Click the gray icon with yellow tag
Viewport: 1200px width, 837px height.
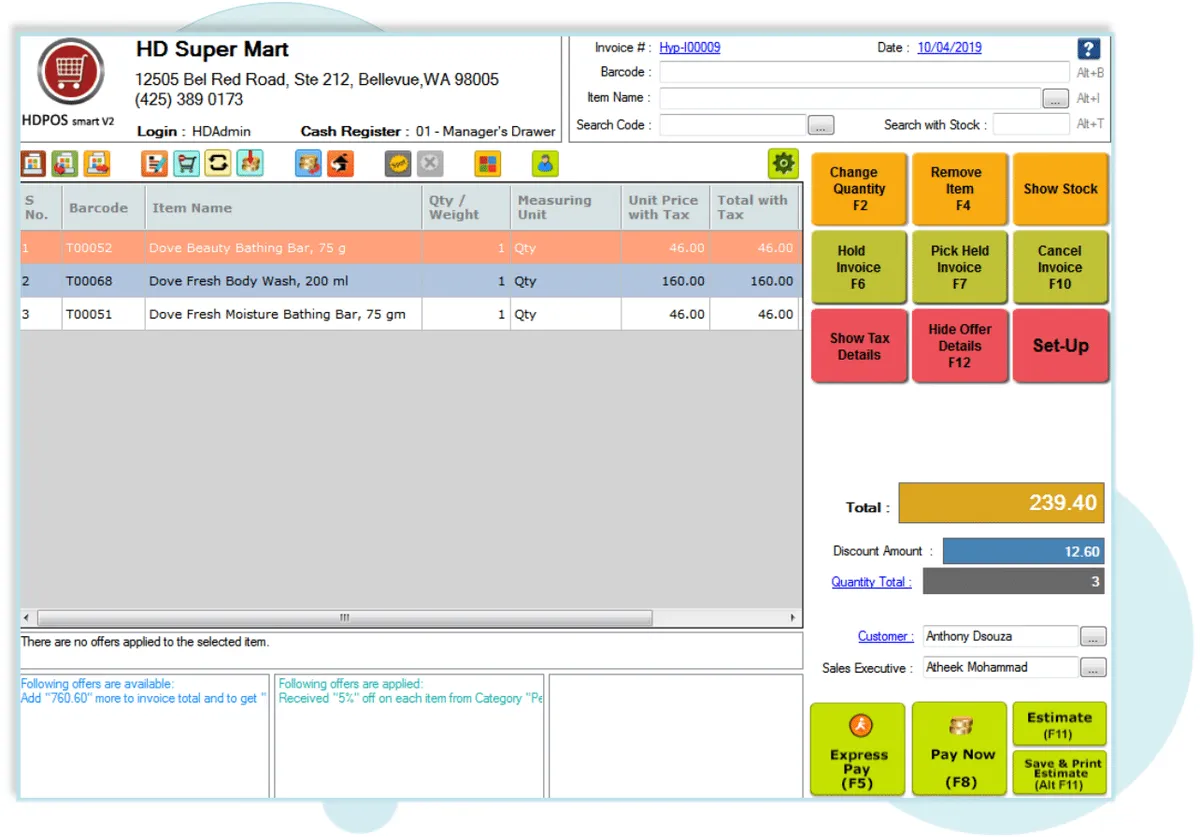click(398, 163)
